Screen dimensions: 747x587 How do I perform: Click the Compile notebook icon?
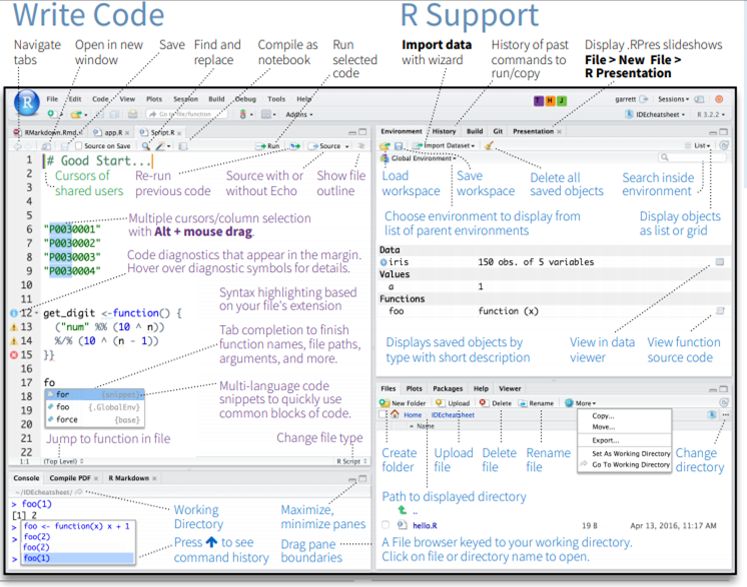(183, 146)
